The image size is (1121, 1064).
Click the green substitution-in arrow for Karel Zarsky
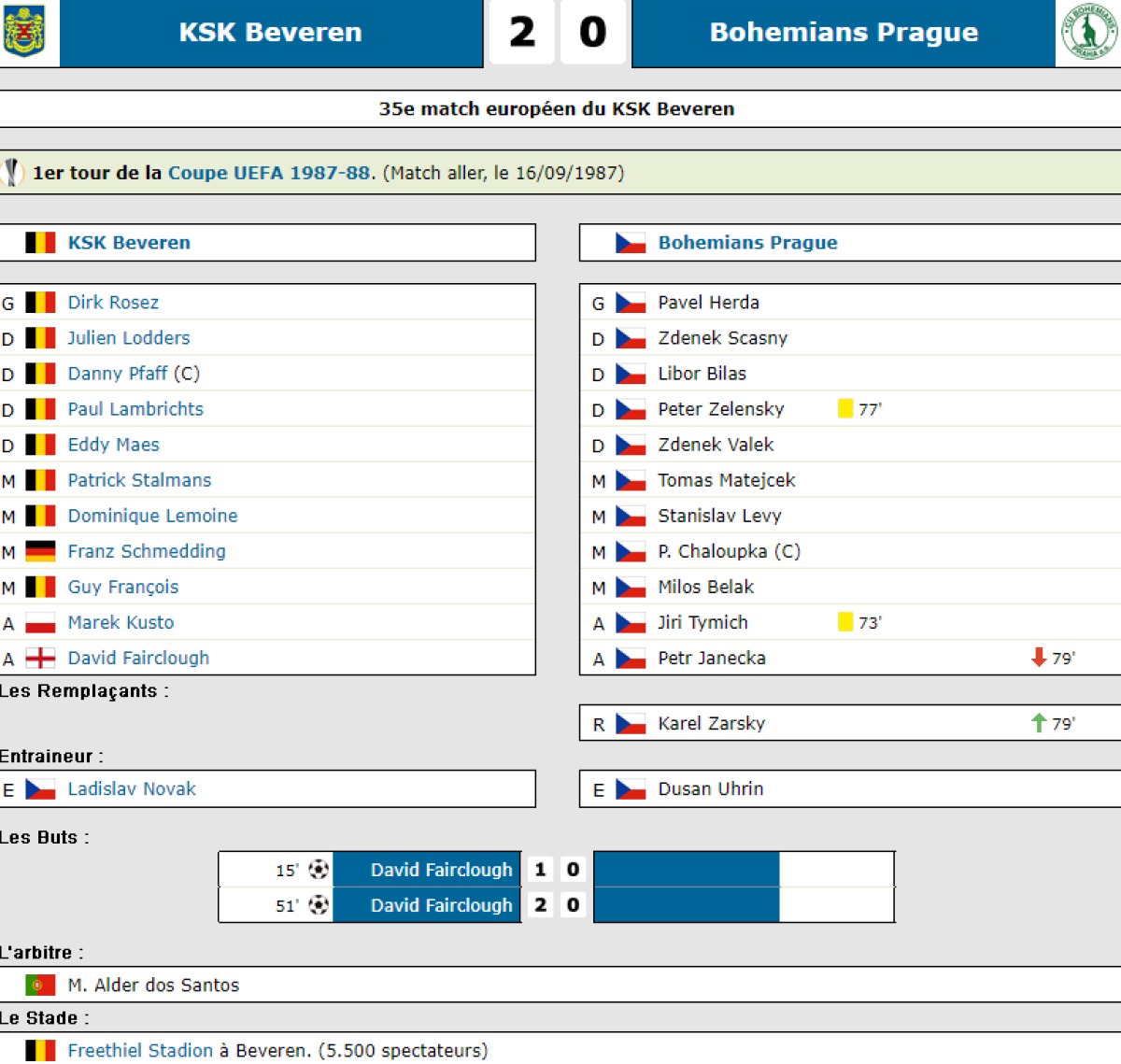pos(1038,723)
